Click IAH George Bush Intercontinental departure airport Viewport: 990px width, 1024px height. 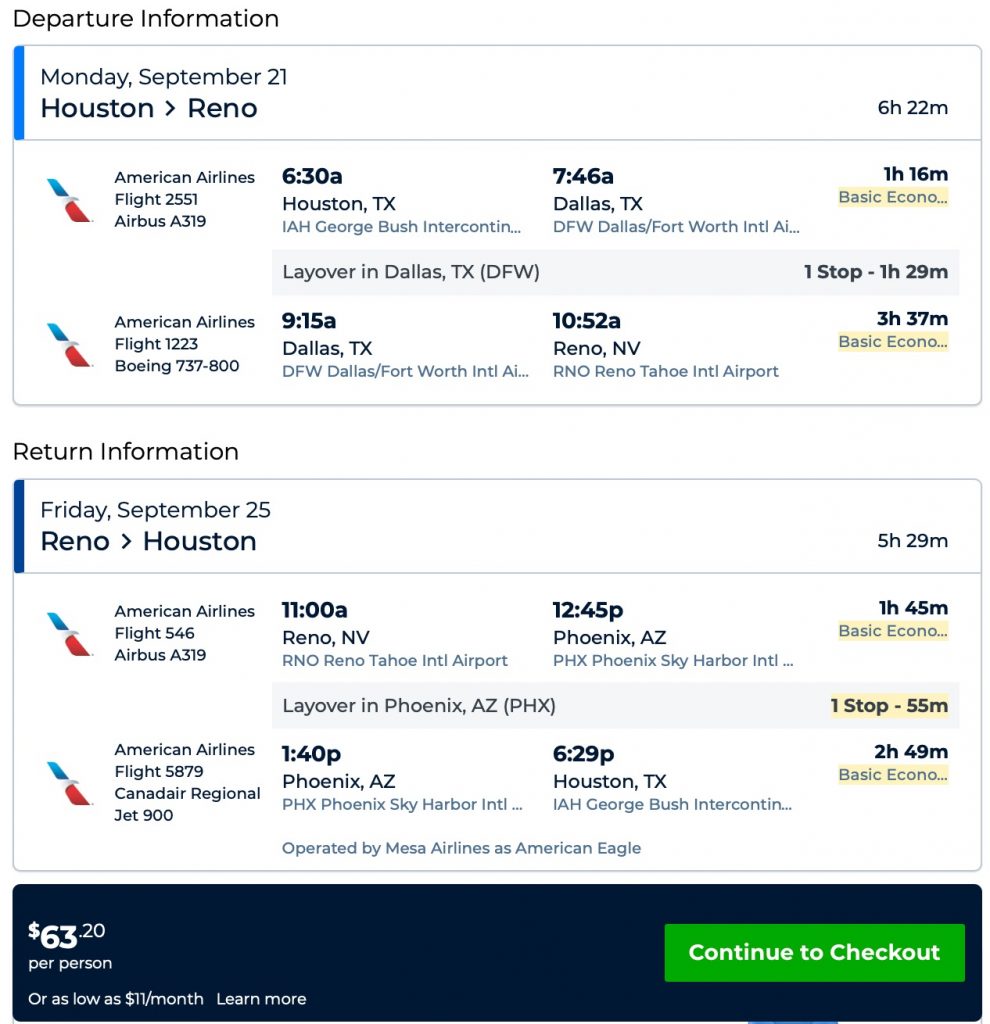[x=401, y=227]
